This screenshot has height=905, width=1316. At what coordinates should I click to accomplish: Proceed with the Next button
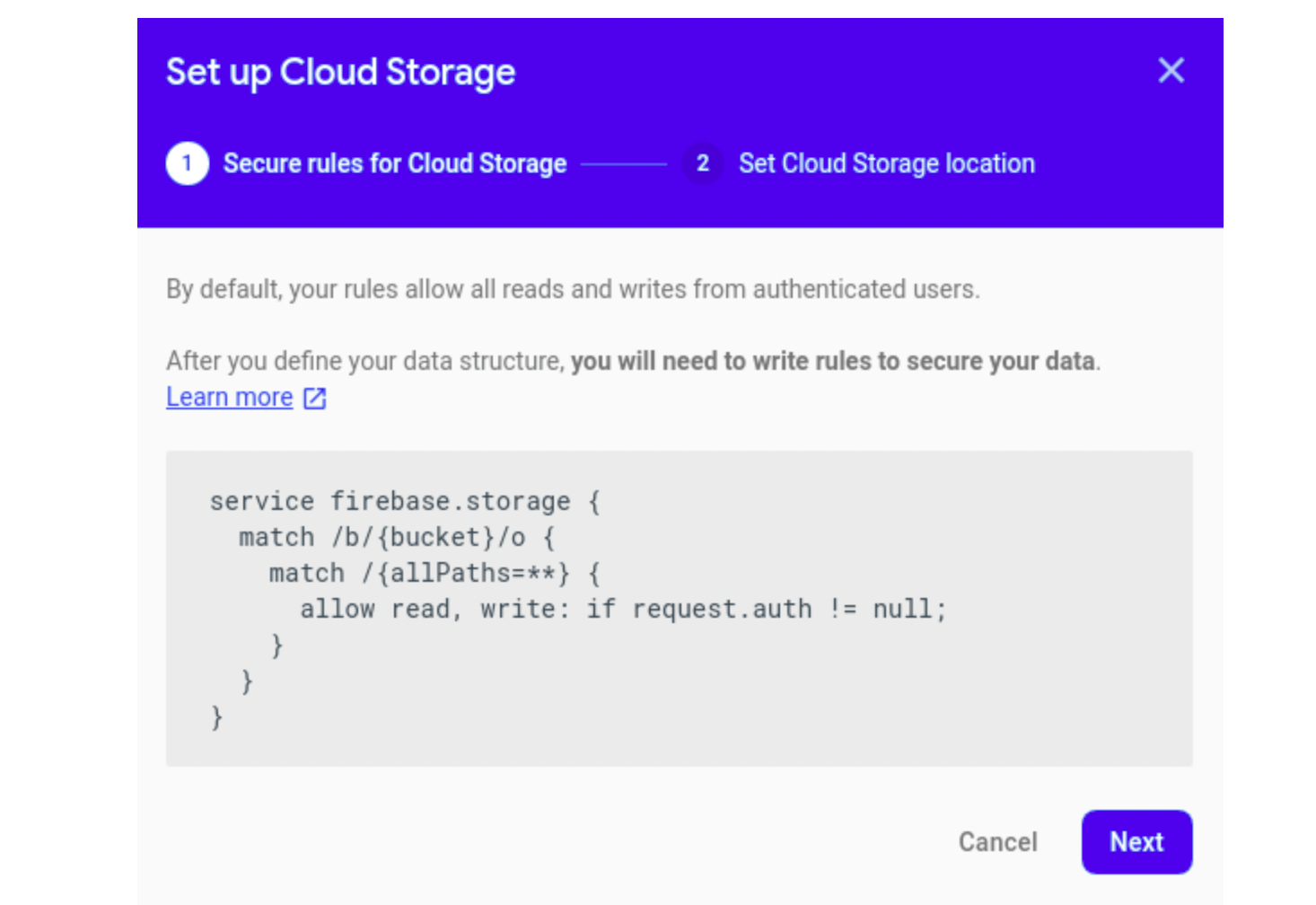(1136, 841)
